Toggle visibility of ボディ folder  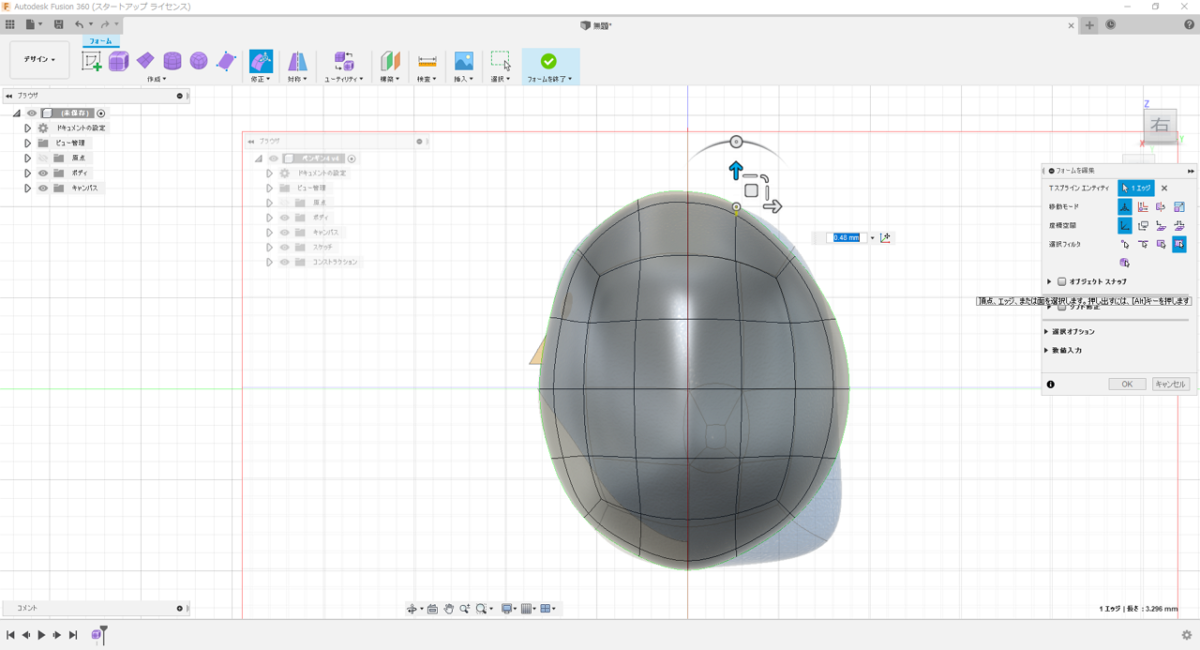(43, 173)
